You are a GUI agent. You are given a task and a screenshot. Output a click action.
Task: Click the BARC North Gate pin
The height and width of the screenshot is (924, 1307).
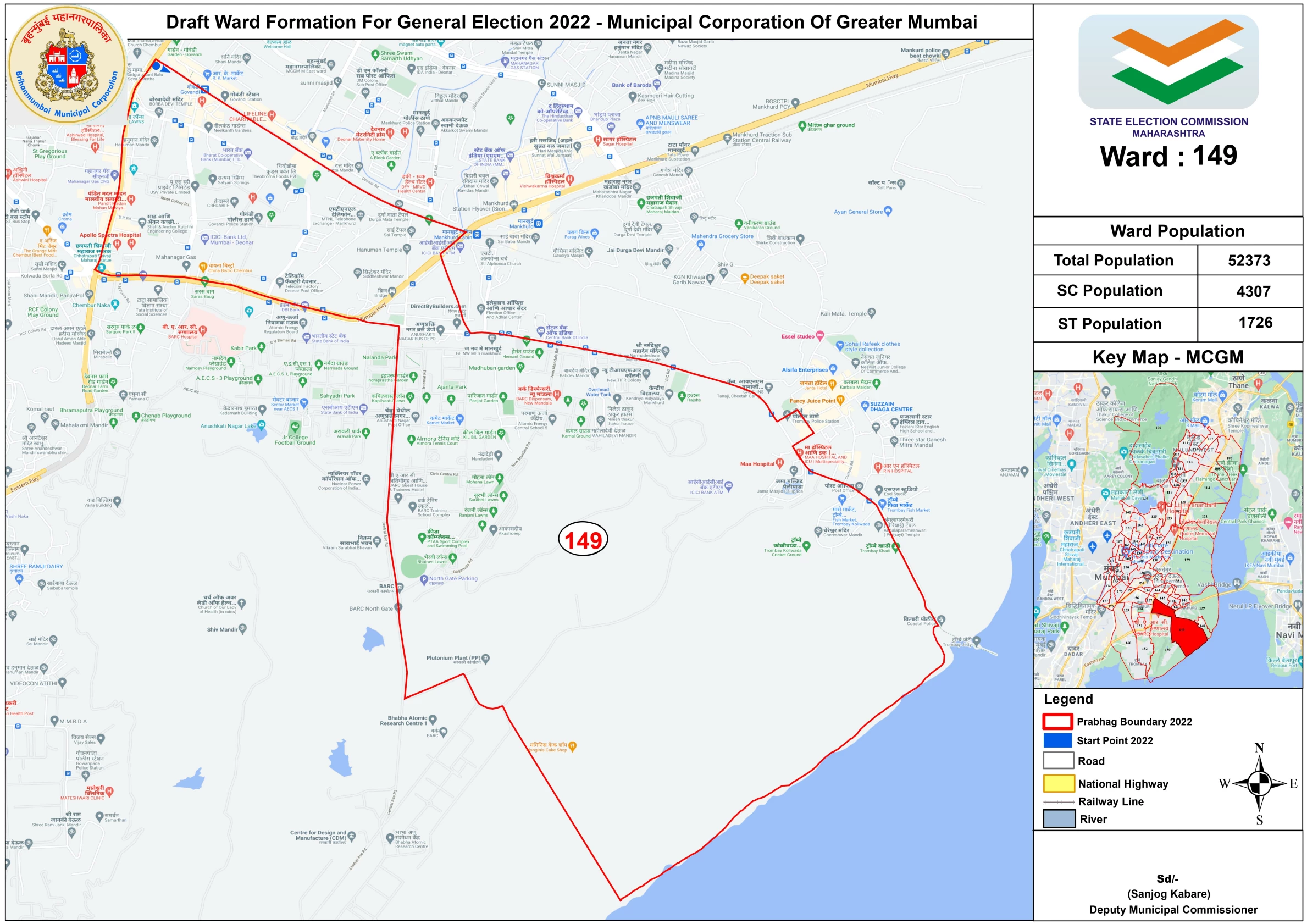pyautogui.click(x=398, y=607)
